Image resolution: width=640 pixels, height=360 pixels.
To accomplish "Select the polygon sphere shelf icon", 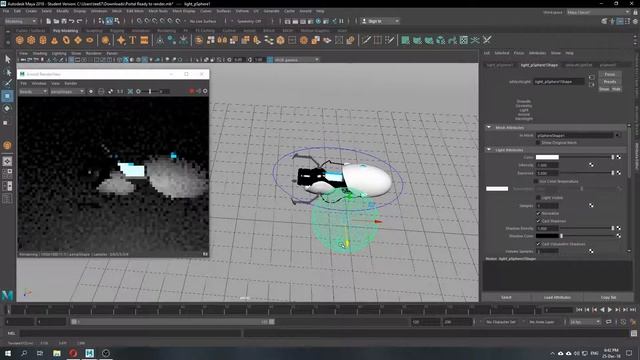I will pos(20,40).
